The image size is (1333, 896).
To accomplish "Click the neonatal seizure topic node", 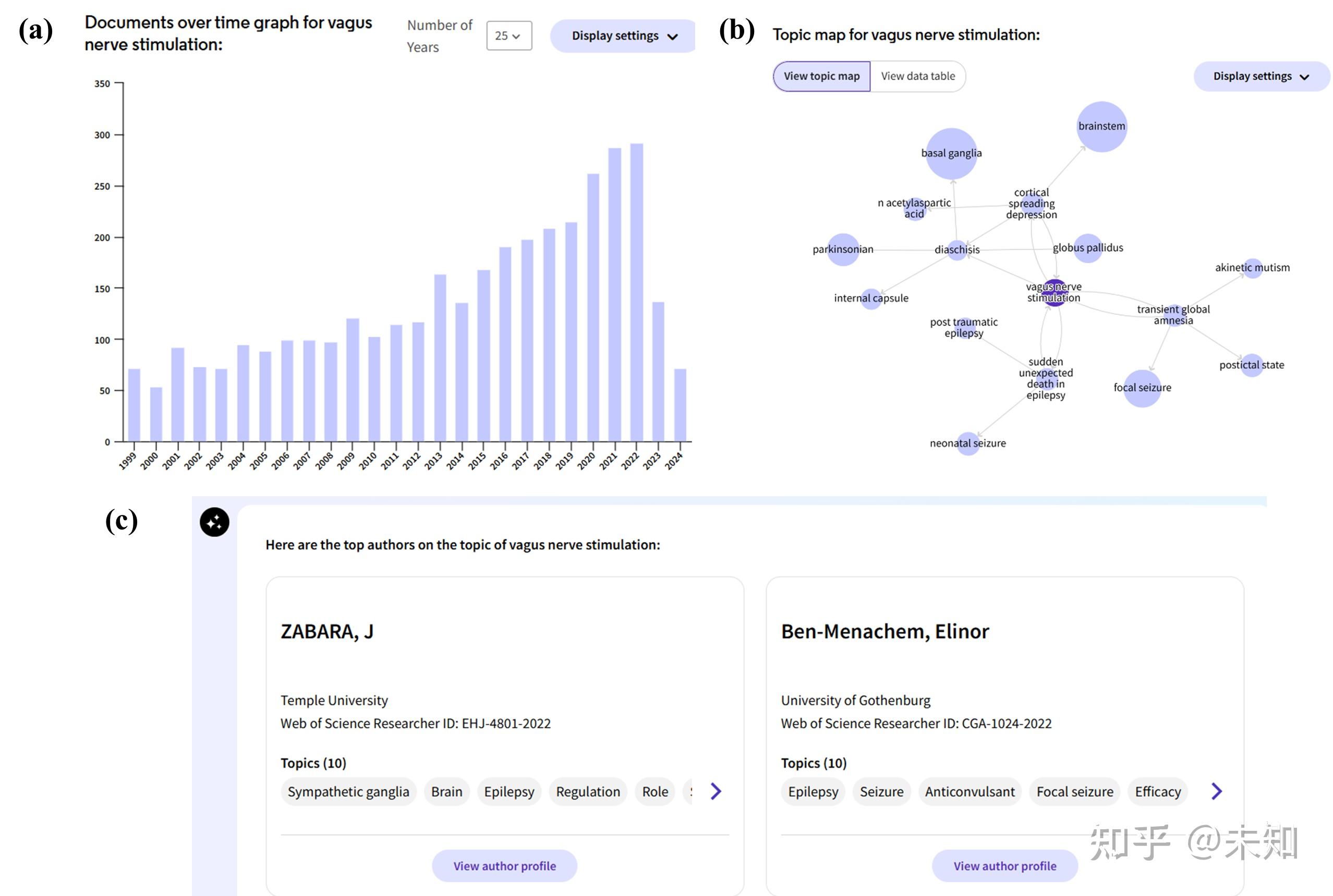I will pos(968,444).
